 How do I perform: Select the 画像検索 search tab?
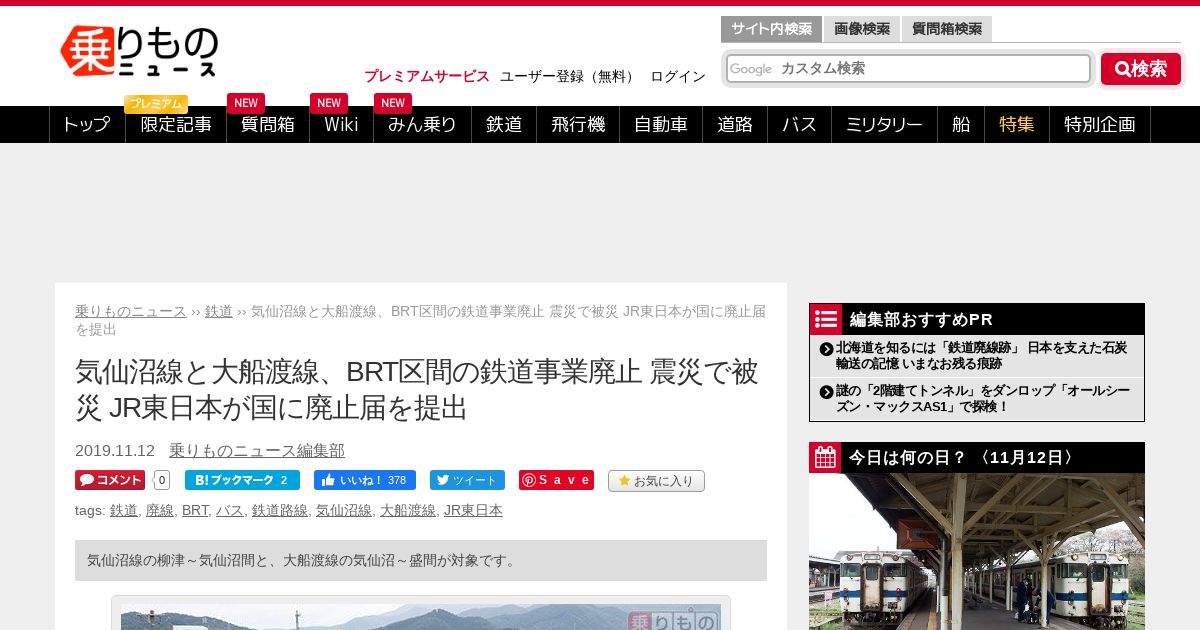862,29
